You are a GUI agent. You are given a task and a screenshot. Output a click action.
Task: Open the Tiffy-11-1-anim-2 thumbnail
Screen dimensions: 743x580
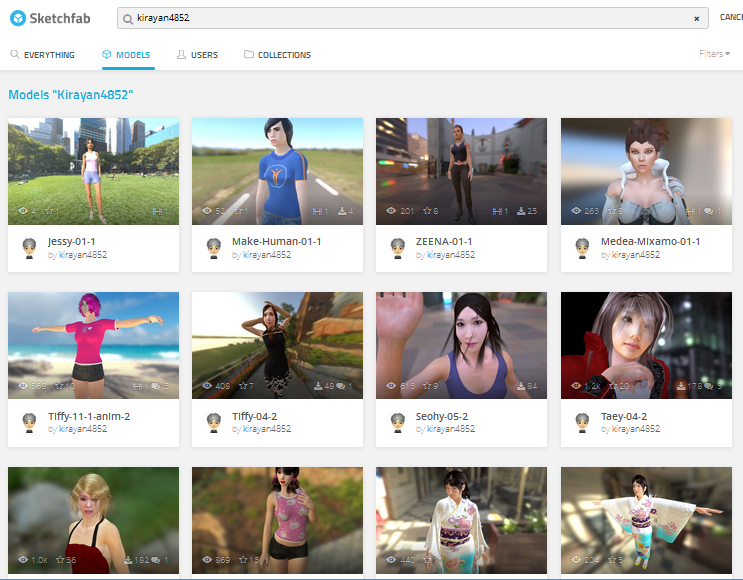click(93, 345)
